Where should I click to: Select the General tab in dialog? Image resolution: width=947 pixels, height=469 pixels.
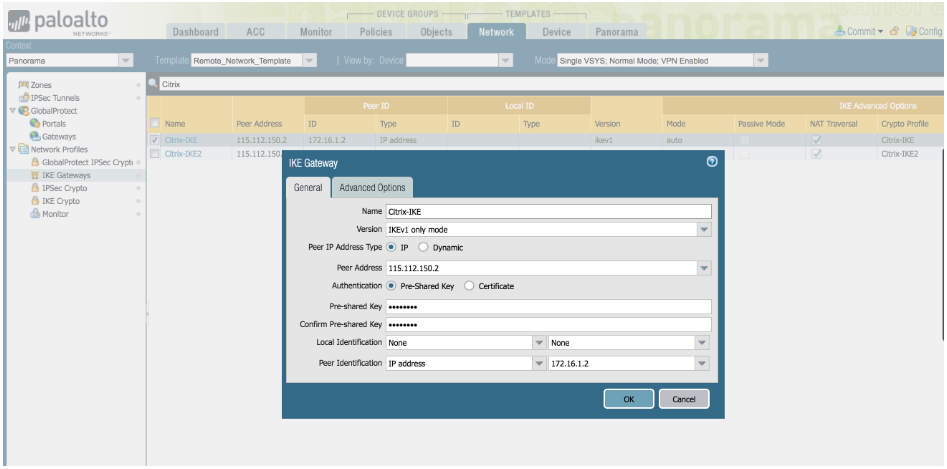[x=308, y=188]
